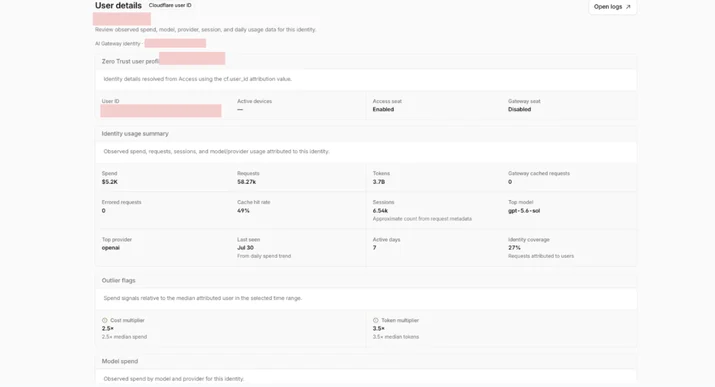This screenshot has height=387, width=715.
Task: Open logs using the Open logs button
Action: (612, 7)
